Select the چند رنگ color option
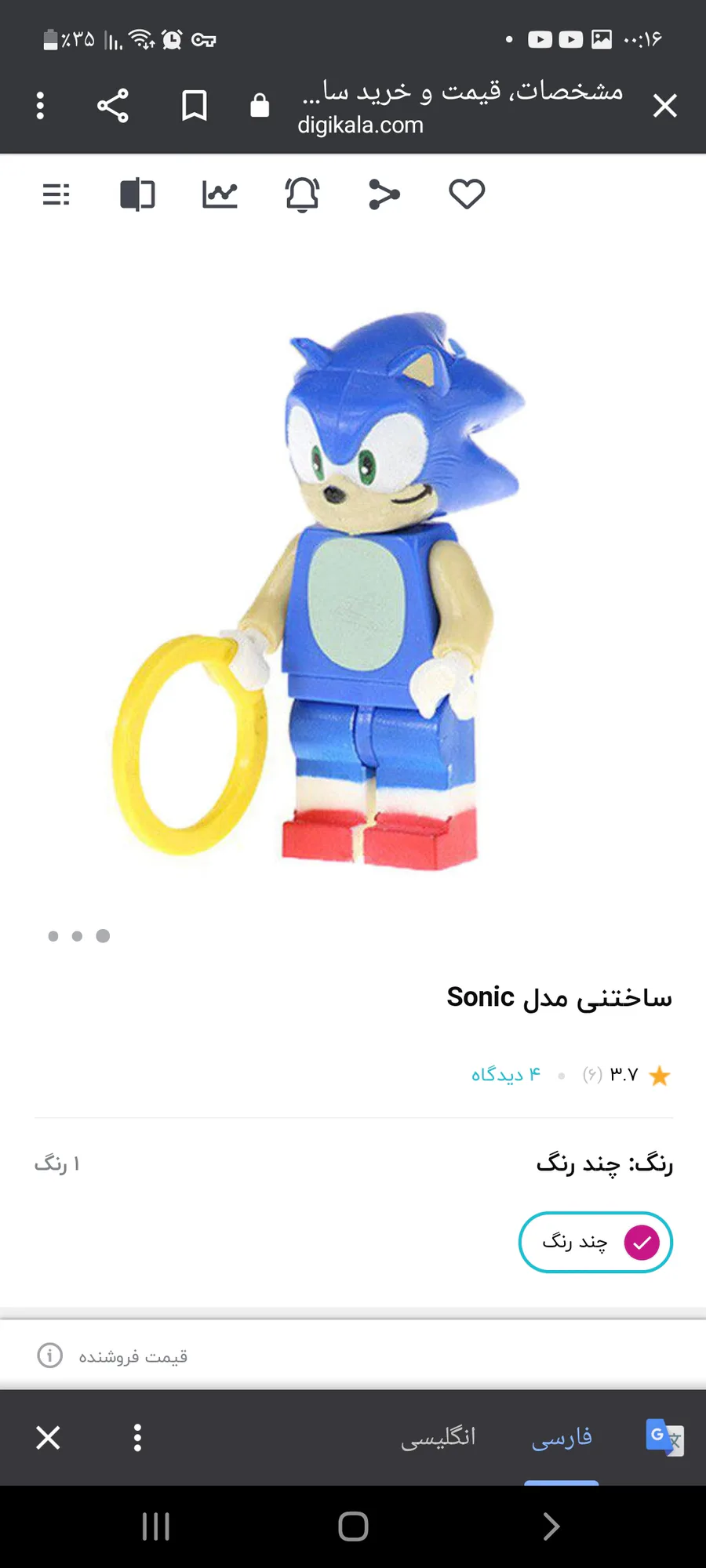This screenshot has width=706, height=1568. [595, 1243]
